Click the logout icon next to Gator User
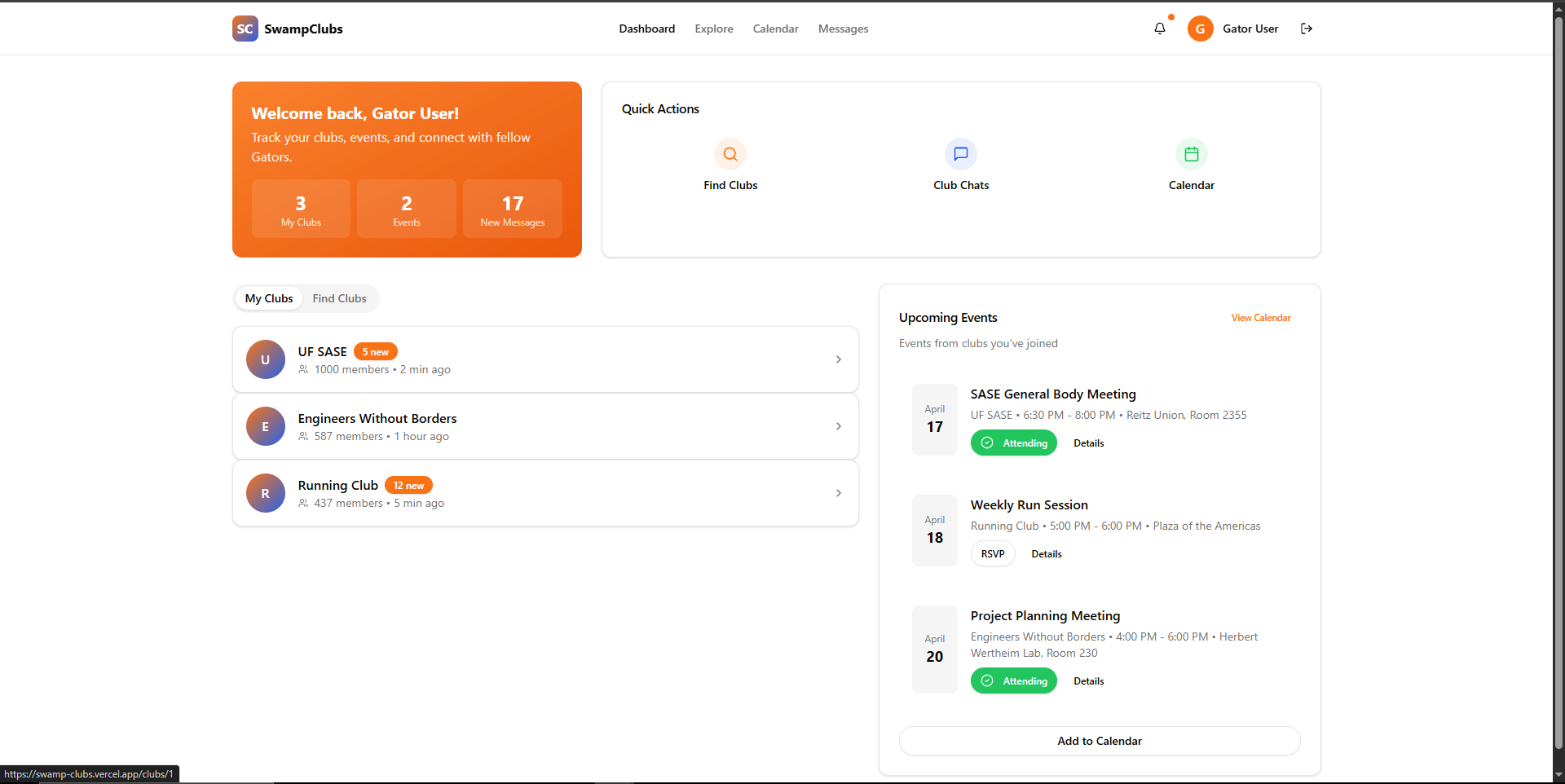 1306,29
